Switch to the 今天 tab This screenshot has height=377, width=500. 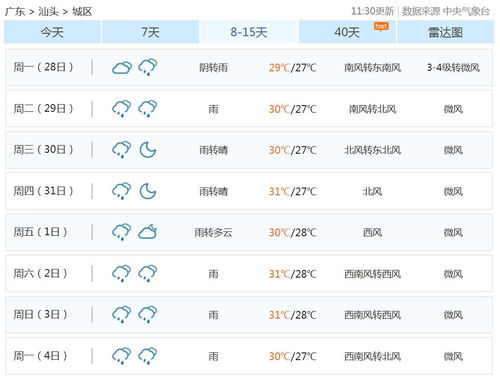52,32
